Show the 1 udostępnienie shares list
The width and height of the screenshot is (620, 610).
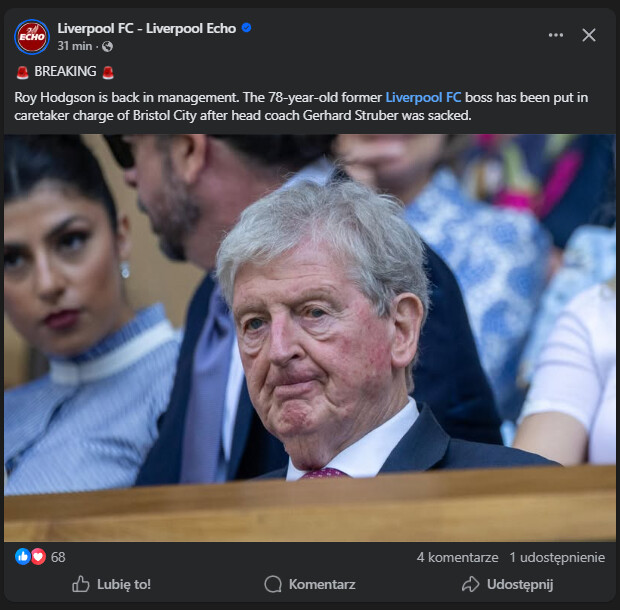[x=557, y=557]
